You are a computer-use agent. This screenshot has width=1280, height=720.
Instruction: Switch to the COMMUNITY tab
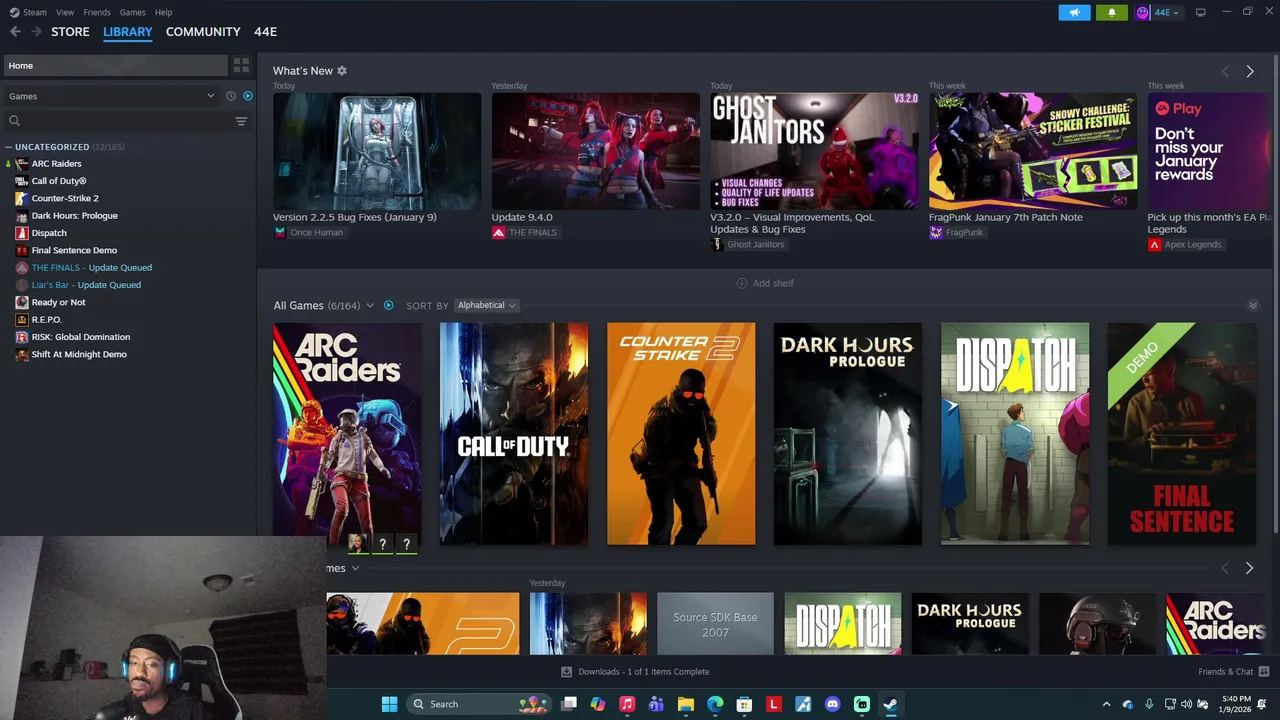point(203,32)
